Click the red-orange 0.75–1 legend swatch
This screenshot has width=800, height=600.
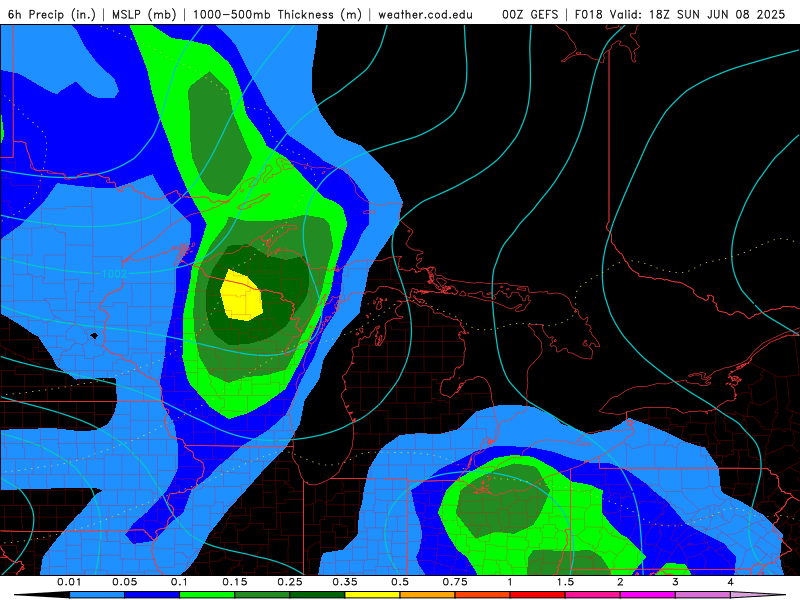pyautogui.click(x=483, y=595)
